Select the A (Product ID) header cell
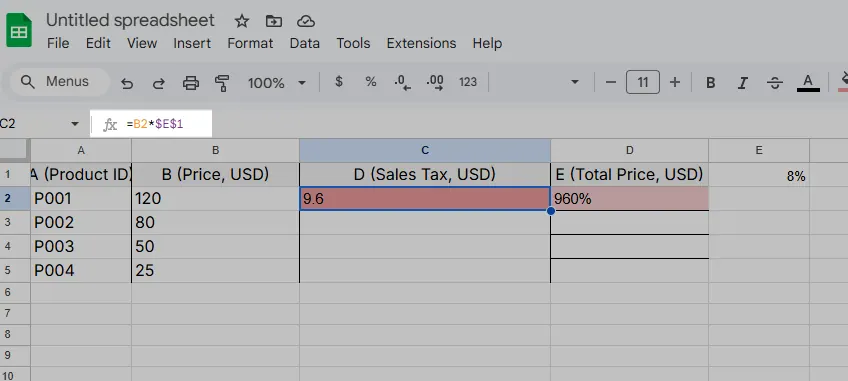 (x=81, y=175)
